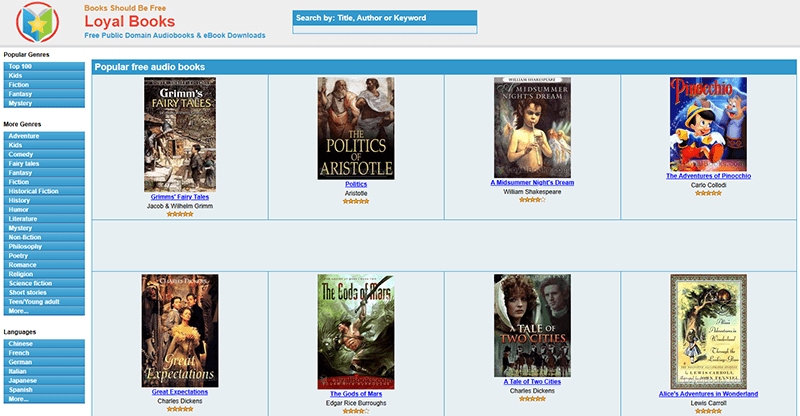Screen dimensions: 800x416
Task: Open the Fairy tales genre
Action: pos(44,163)
